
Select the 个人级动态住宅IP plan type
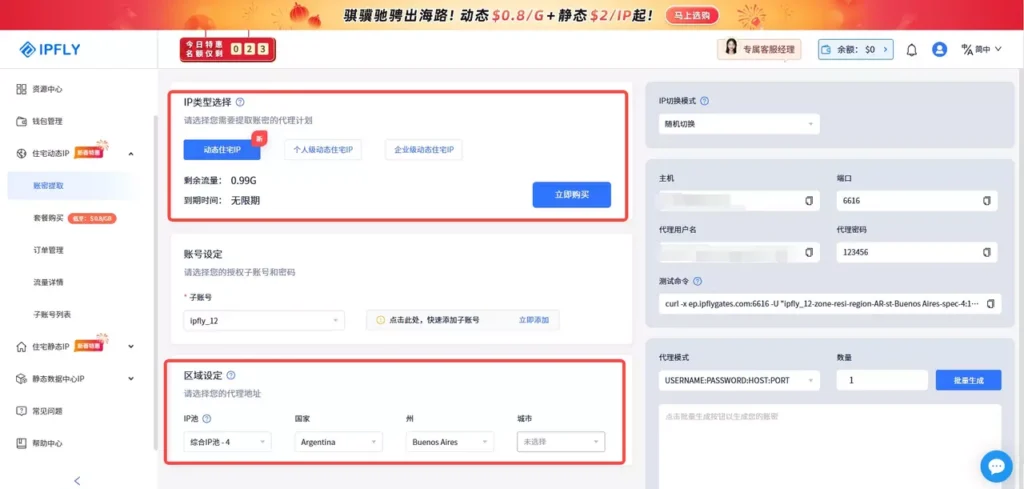pyautogui.click(x=323, y=150)
